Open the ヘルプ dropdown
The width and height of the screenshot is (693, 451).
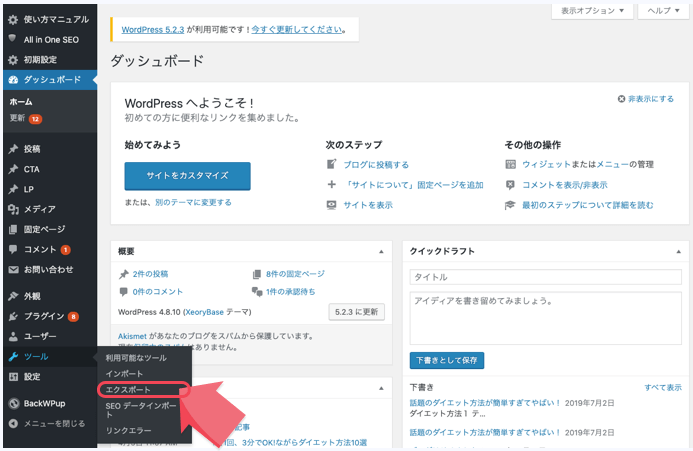tap(663, 11)
